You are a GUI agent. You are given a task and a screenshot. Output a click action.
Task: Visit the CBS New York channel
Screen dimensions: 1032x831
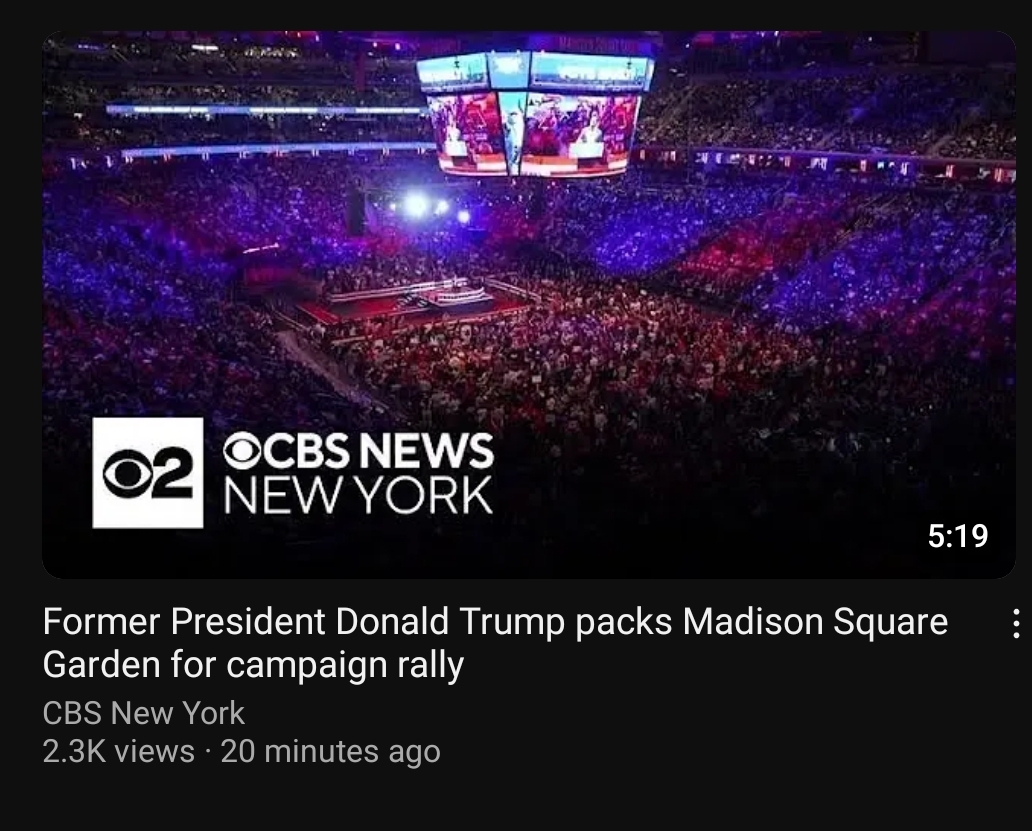pos(143,713)
